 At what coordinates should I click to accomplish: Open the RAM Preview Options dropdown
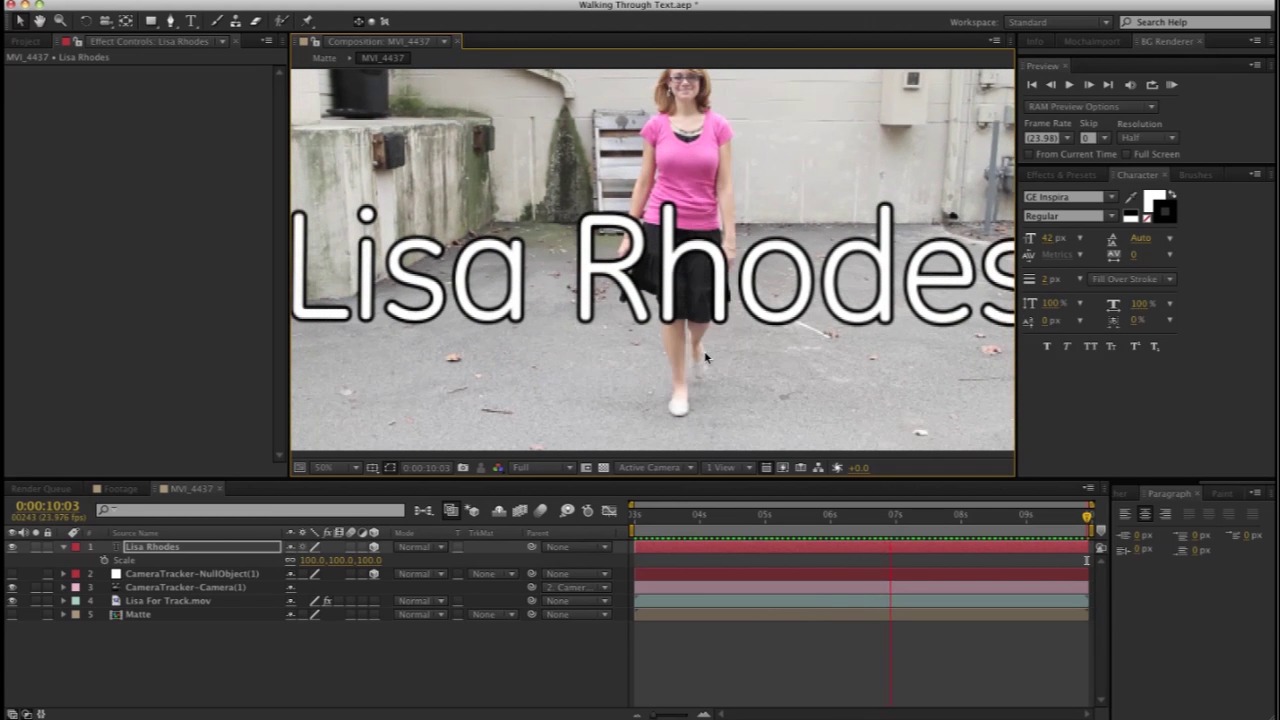(1091, 107)
